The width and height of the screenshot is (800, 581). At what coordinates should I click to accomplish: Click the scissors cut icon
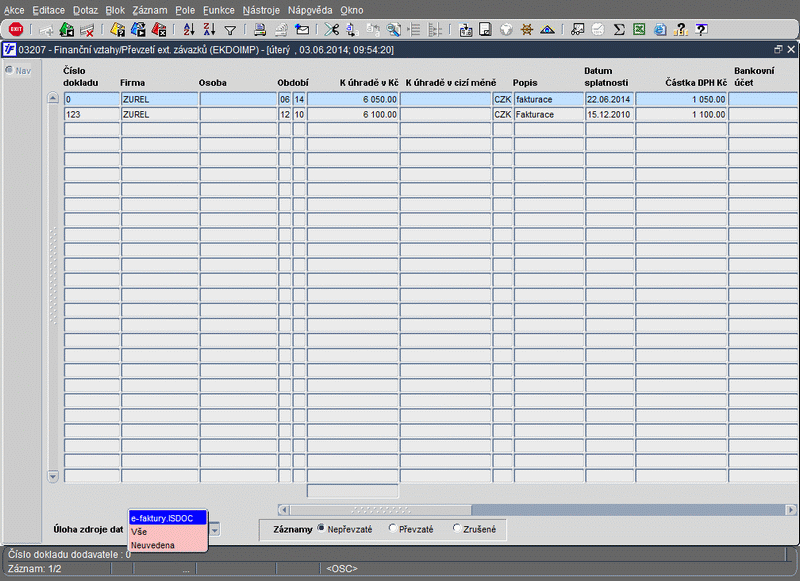coord(332,30)
